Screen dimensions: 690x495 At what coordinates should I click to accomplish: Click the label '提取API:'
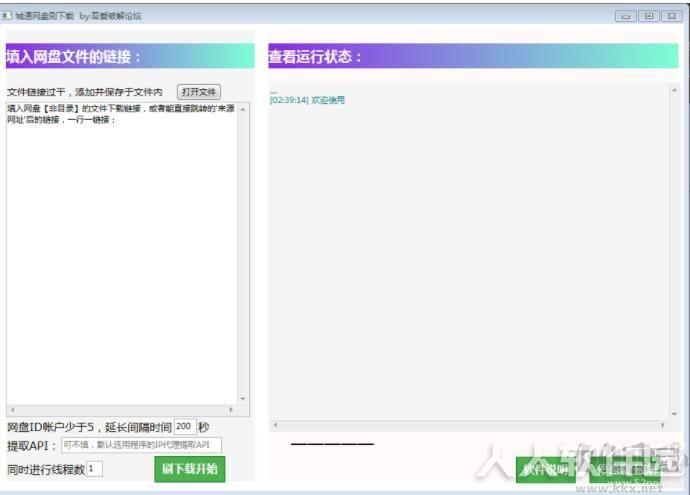(x=32, y=446)
